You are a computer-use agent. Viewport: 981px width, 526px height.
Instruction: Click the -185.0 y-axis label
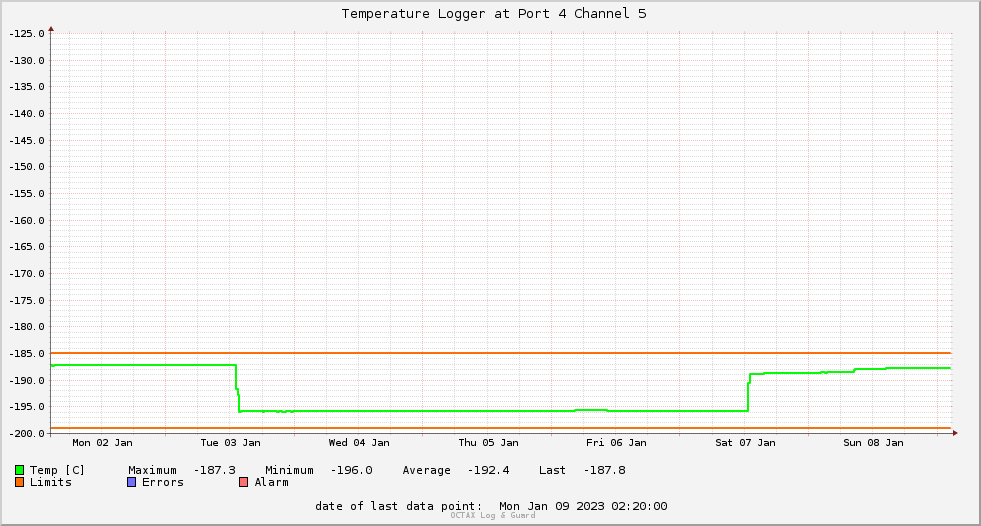point(27,354)
